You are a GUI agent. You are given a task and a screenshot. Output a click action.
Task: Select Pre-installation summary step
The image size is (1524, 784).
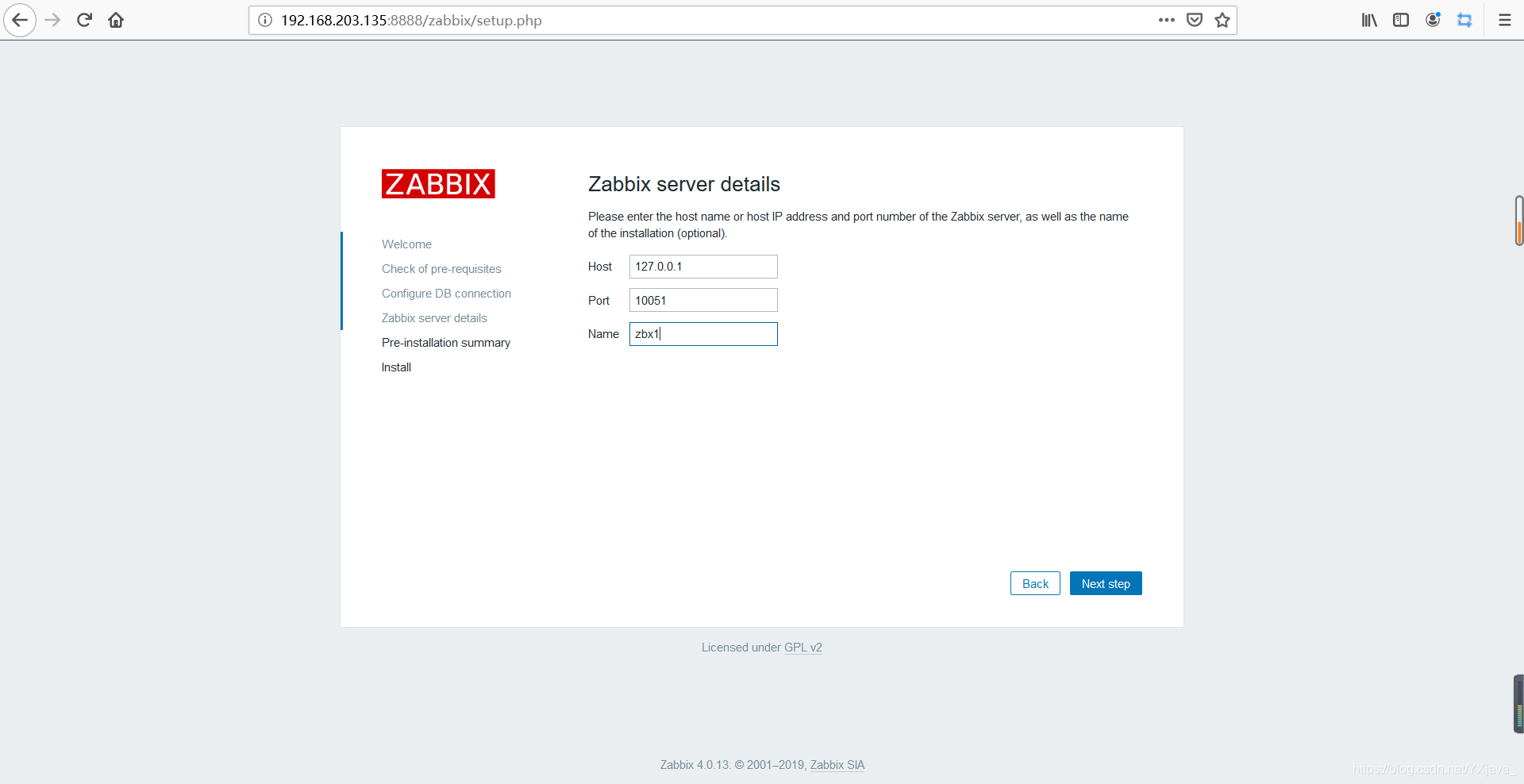tap(446, 343)
